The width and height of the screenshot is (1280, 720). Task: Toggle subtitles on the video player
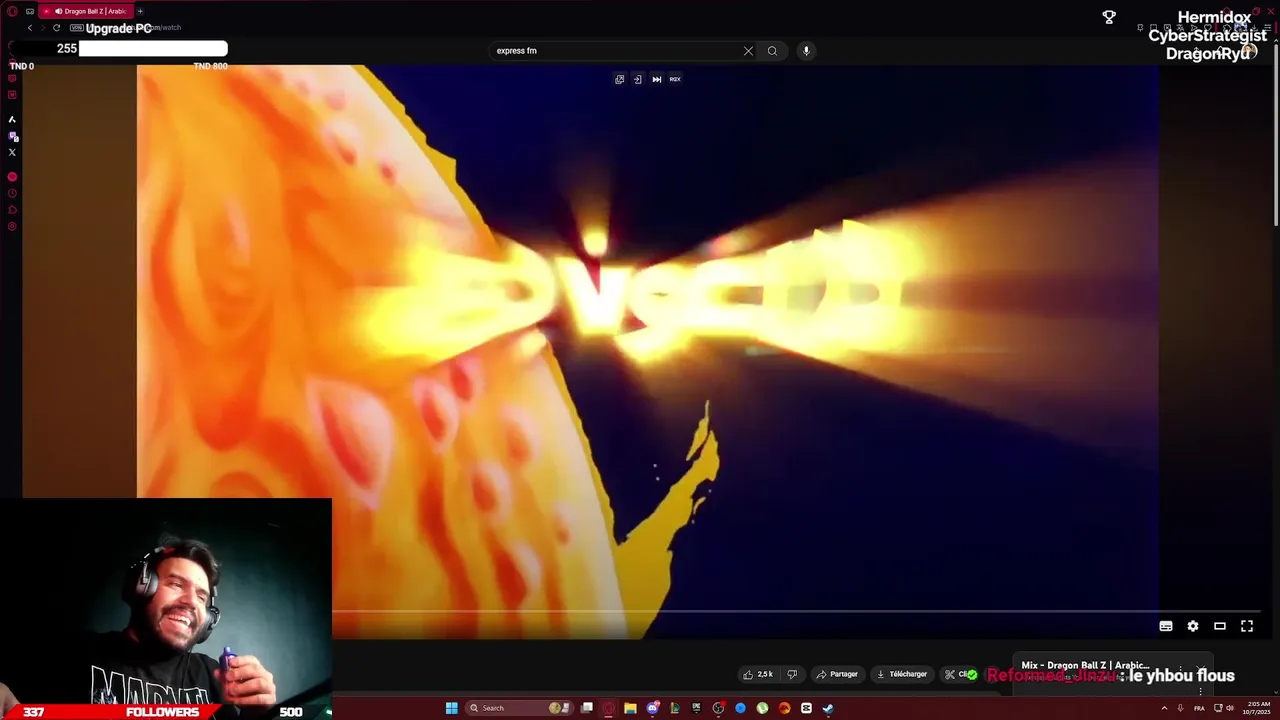tap(1166, 626)
